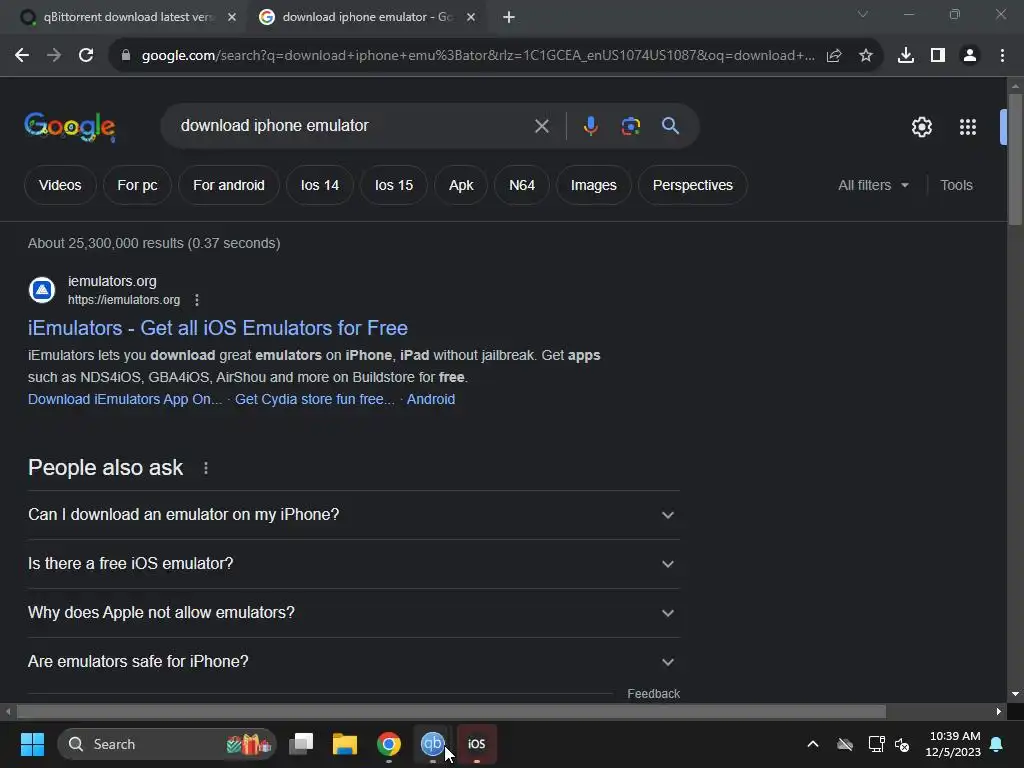The image size is (1024, 768).
Task: Click the horizontal scrollbar thumb
Action: click(451, 711)
